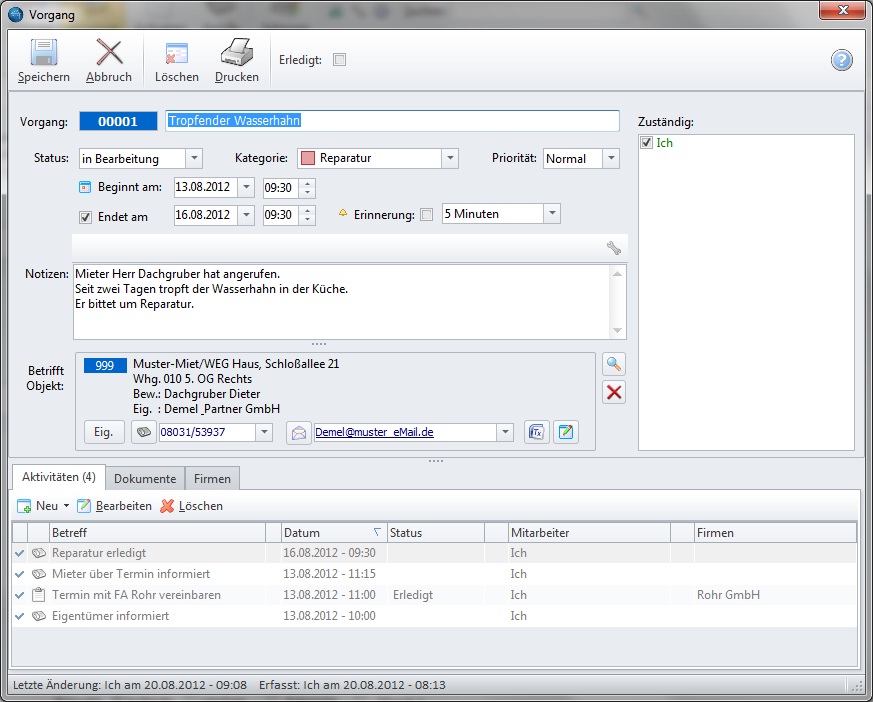
Task: Switch to the Firmen tab
Action: (x=212, y=479)
